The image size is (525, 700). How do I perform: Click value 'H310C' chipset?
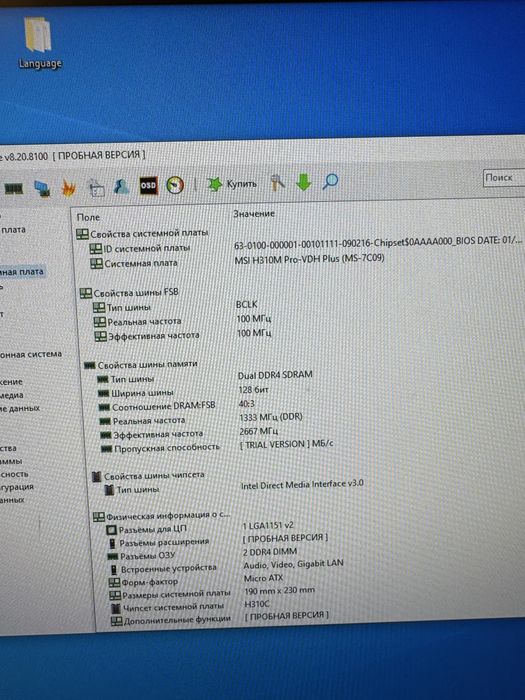click(x=257, y=604)
